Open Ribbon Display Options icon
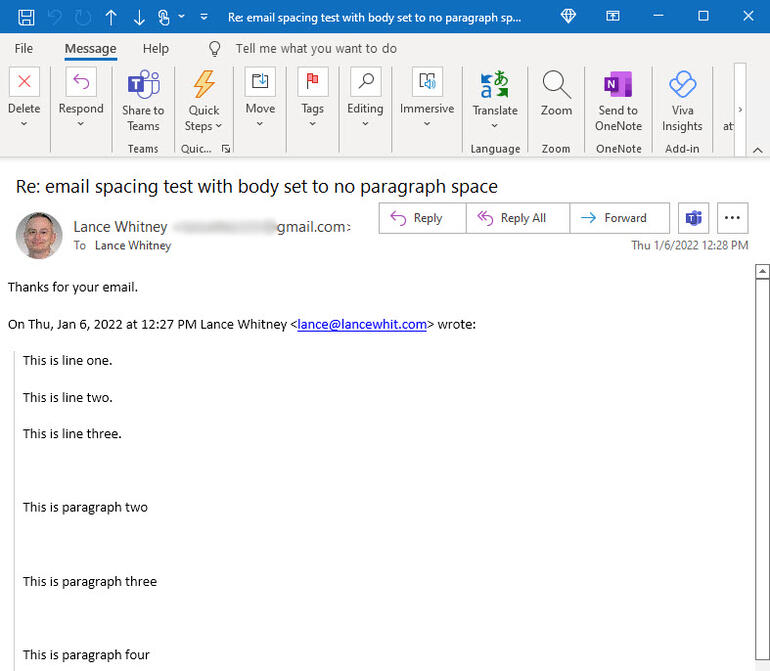The width and height of the screenshot is (770, 671). (612, 16)
